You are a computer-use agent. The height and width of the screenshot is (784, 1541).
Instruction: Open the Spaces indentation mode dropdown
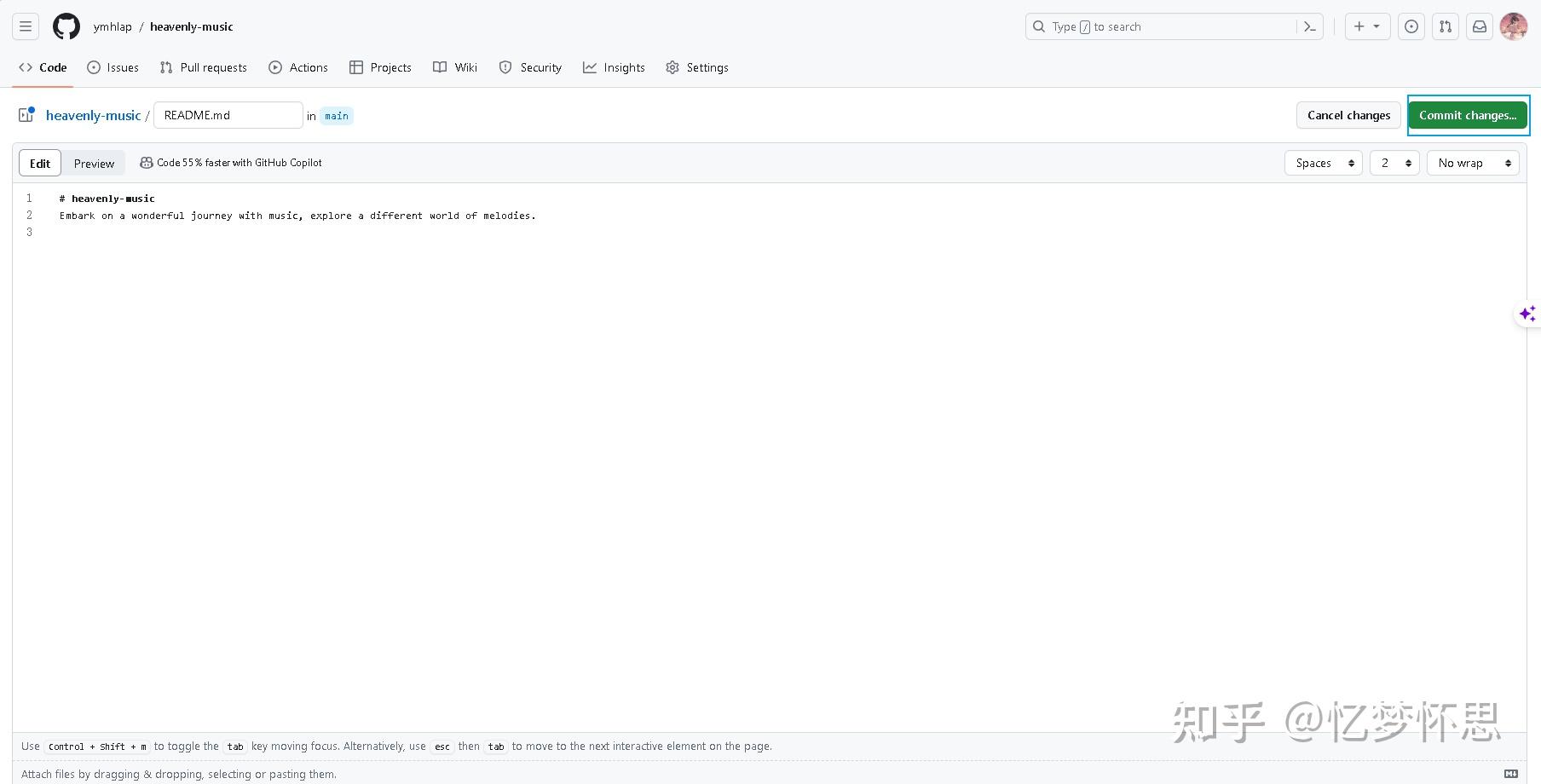tap(1322, 163)
